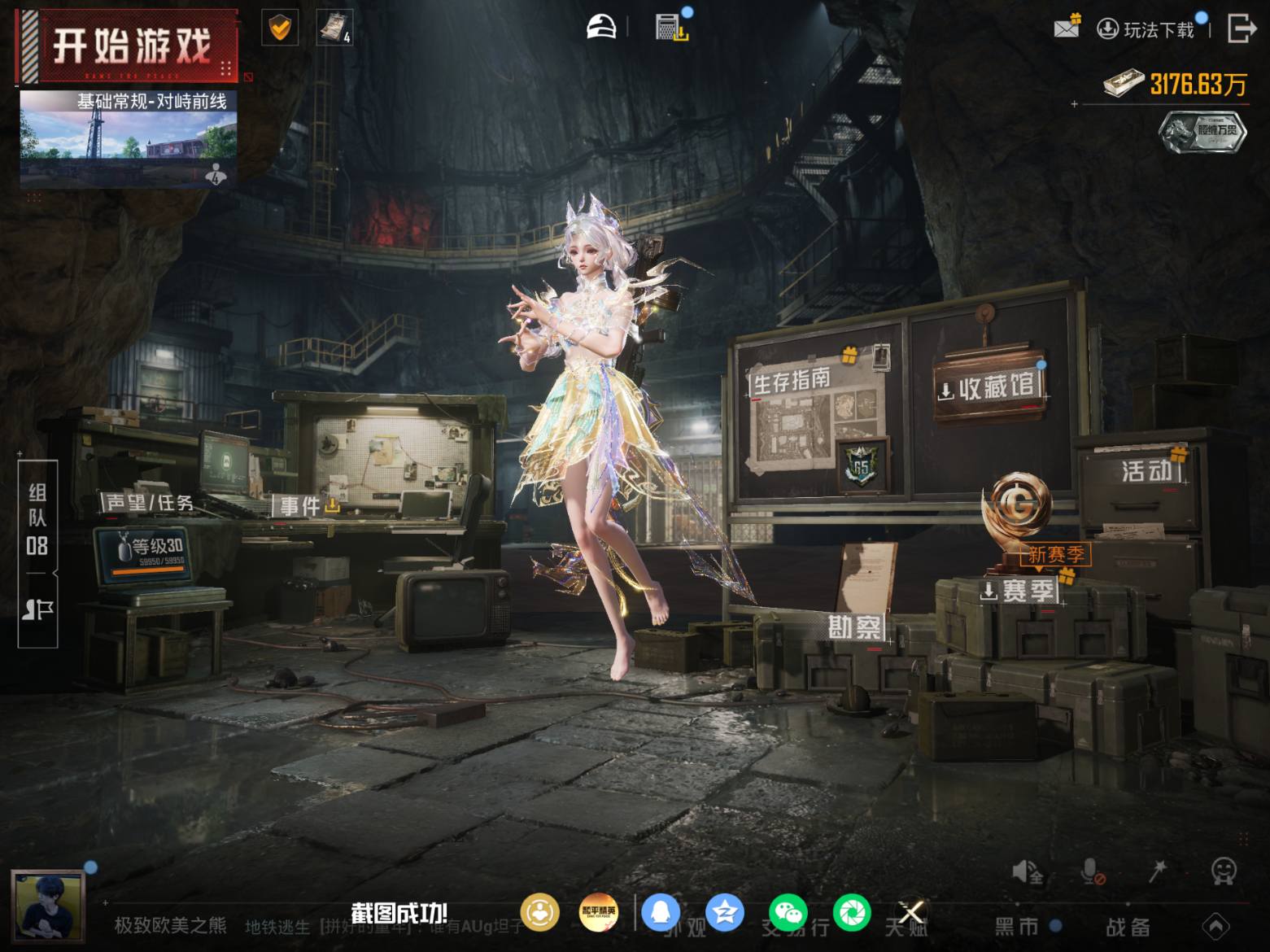Screen dimensions: 1270x952
Task: Toggle the muted microphone icon
Action: pyautogui.click(x=1092, y=872)
